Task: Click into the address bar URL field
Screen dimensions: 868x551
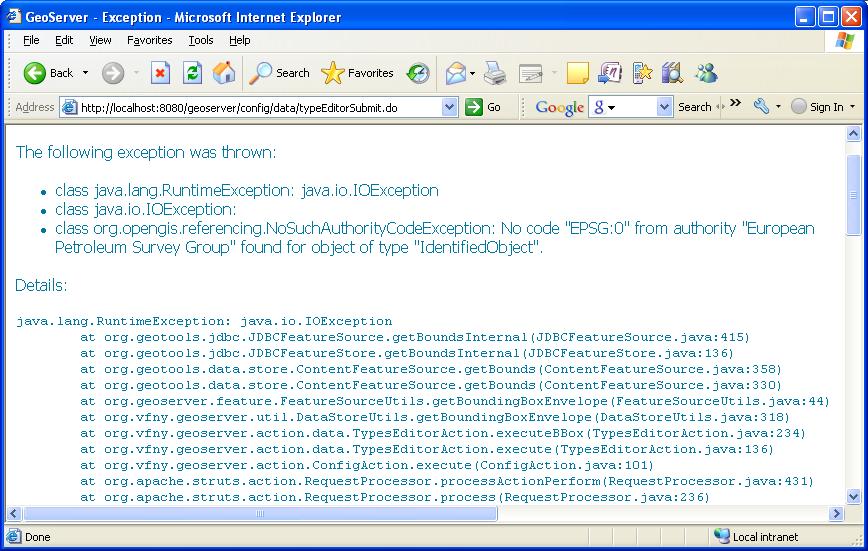Action: click(x=260, y=107)
